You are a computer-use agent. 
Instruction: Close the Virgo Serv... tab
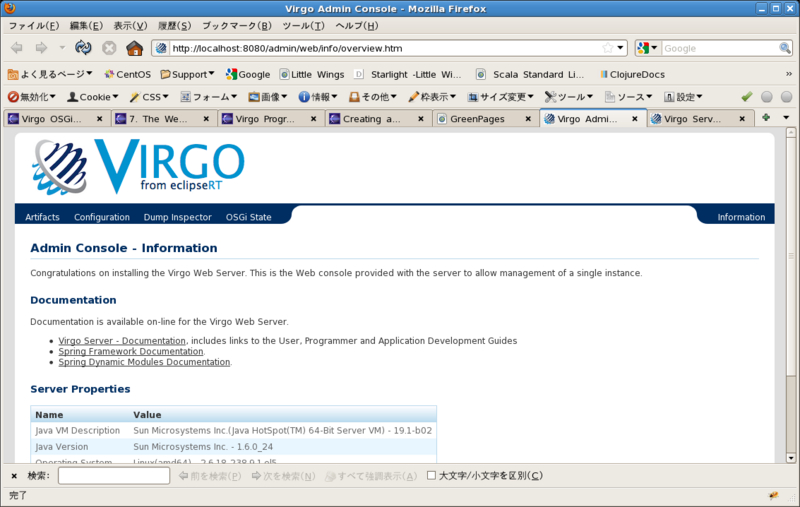[x=742, y=119]
